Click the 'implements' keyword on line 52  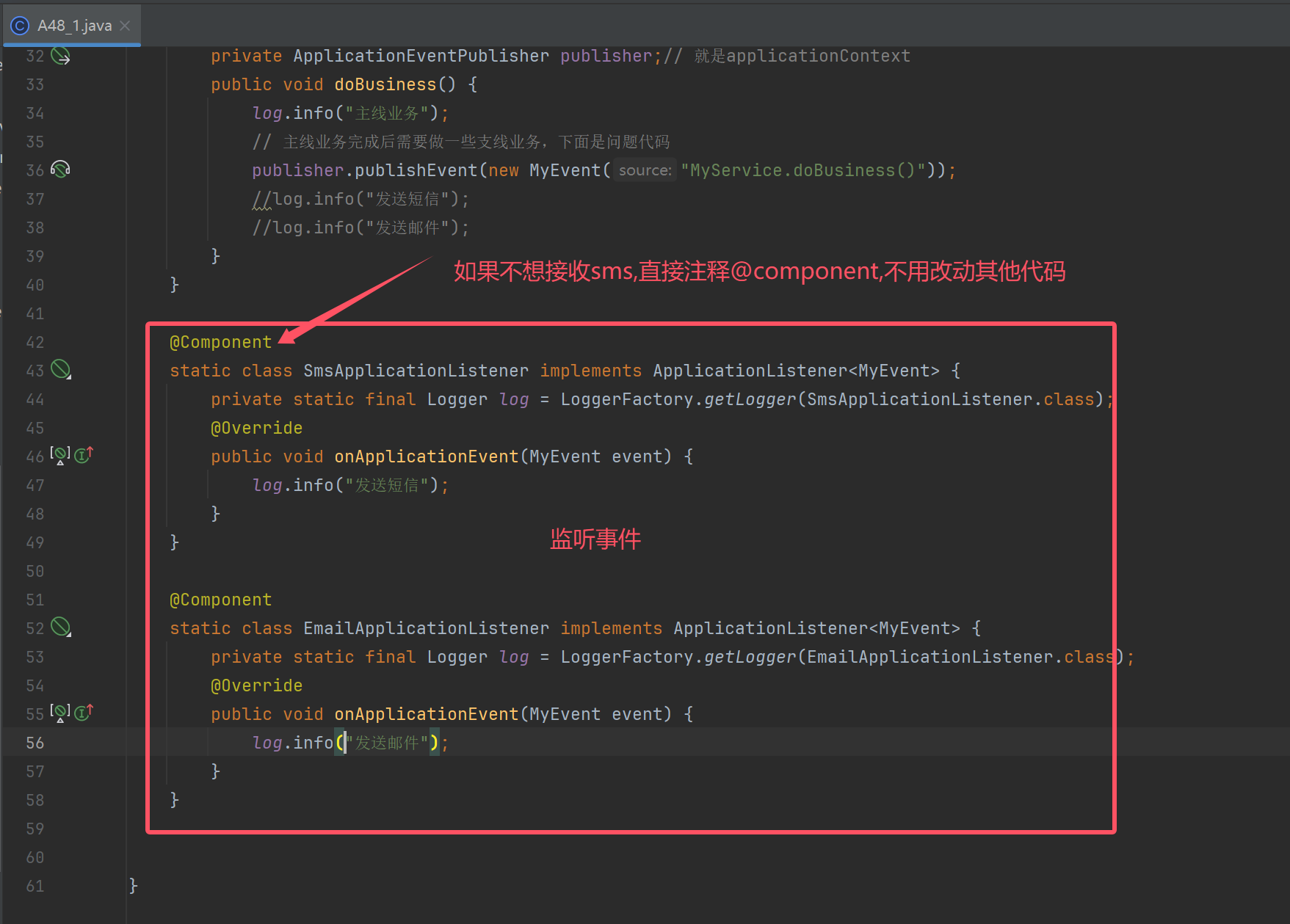(x=611, y=628)
